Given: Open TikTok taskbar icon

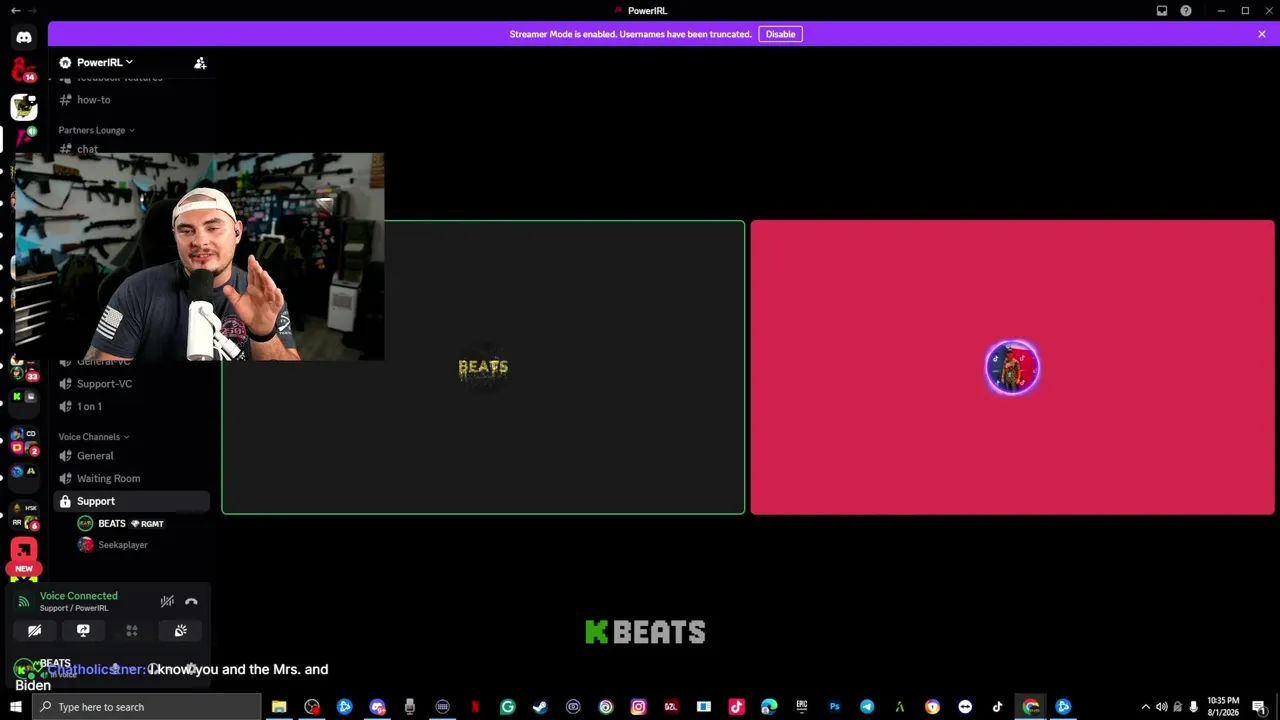Looking at the screenshot, I should coord(997,707).
